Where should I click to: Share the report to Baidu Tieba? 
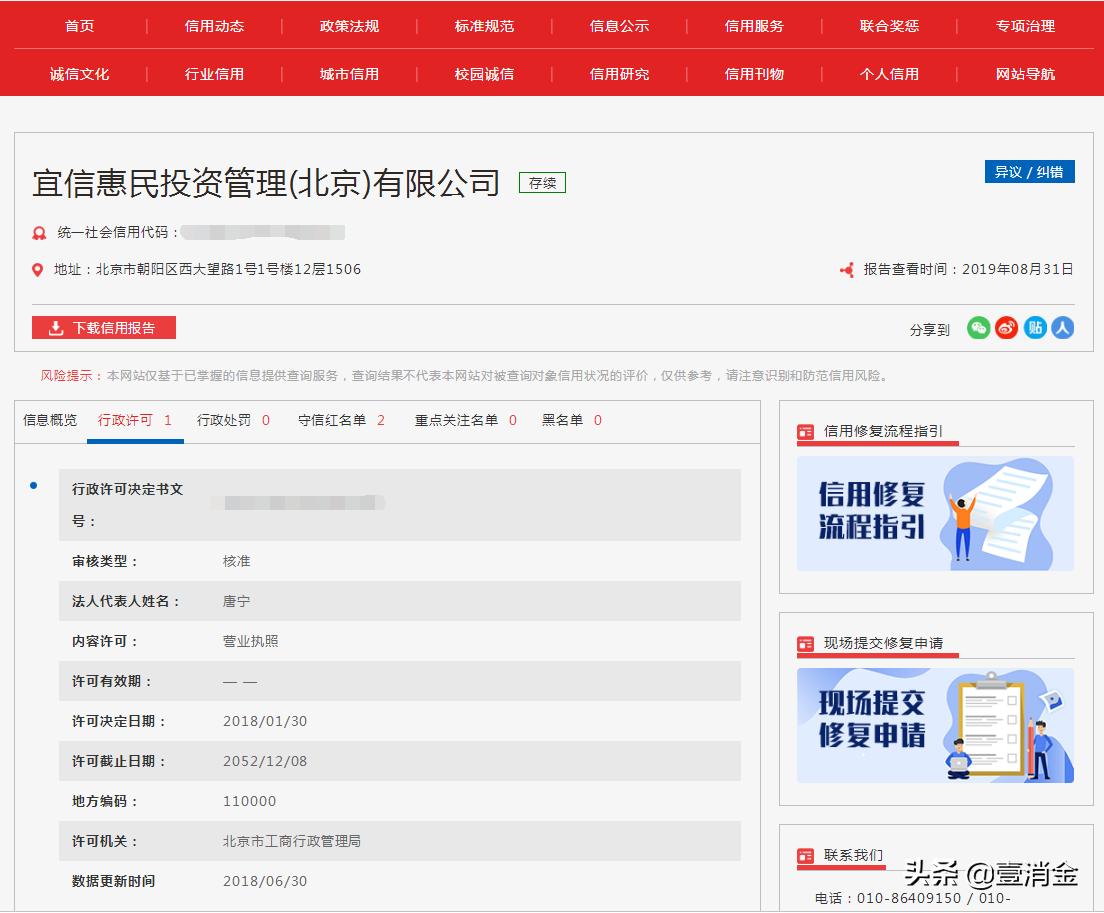1034,327
